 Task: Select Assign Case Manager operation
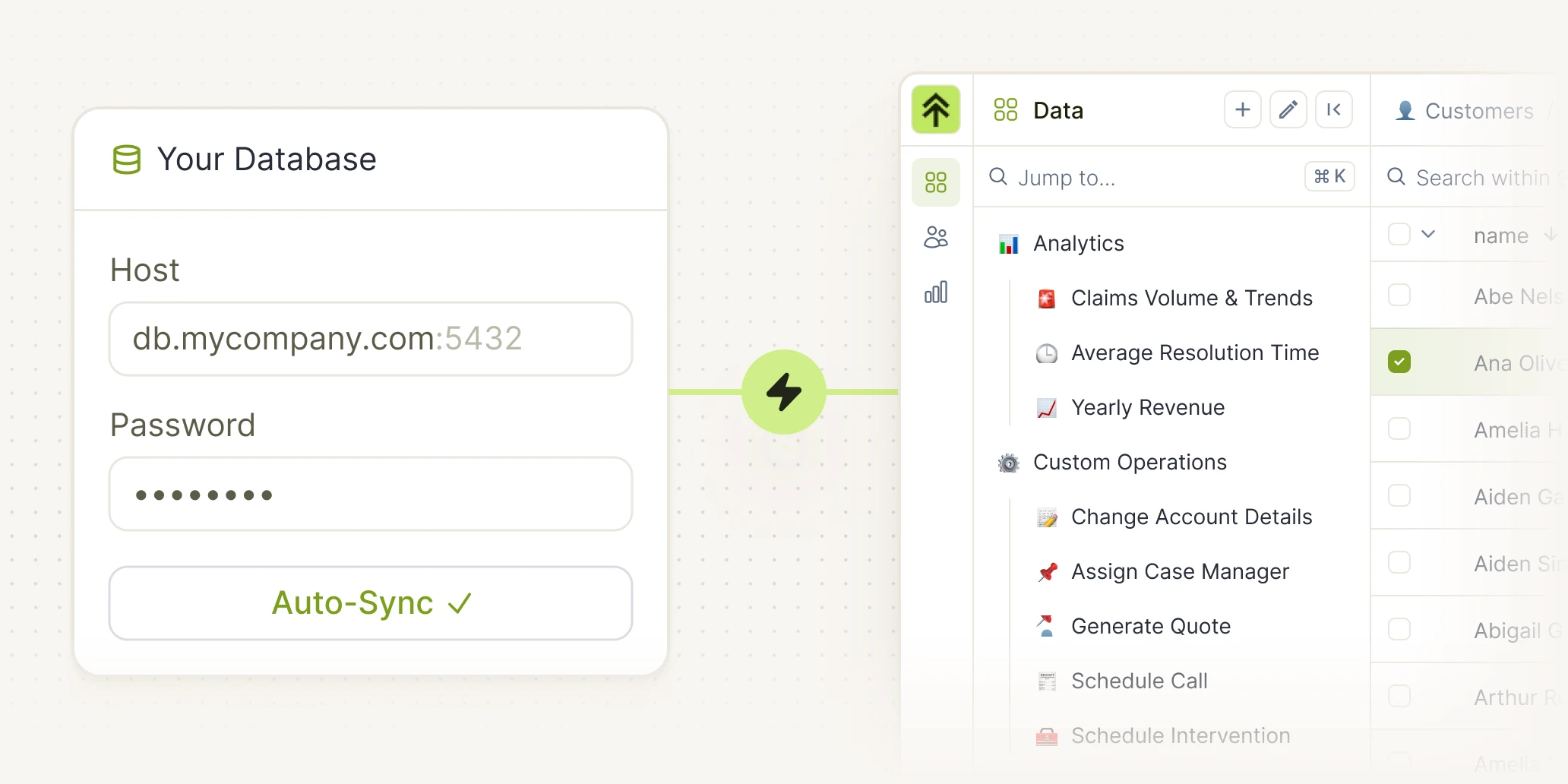pos(1180,571)
